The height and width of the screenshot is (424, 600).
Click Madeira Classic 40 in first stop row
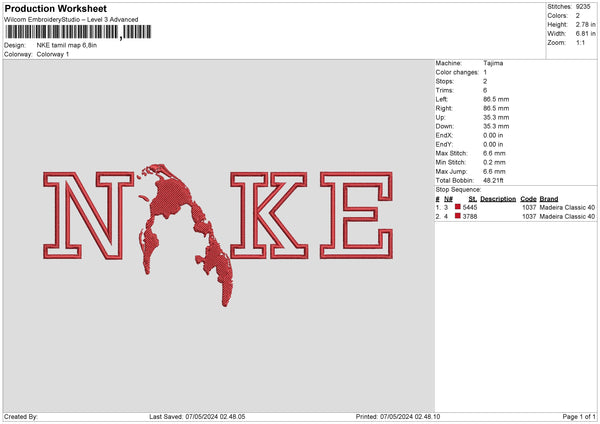click(567, 208)
